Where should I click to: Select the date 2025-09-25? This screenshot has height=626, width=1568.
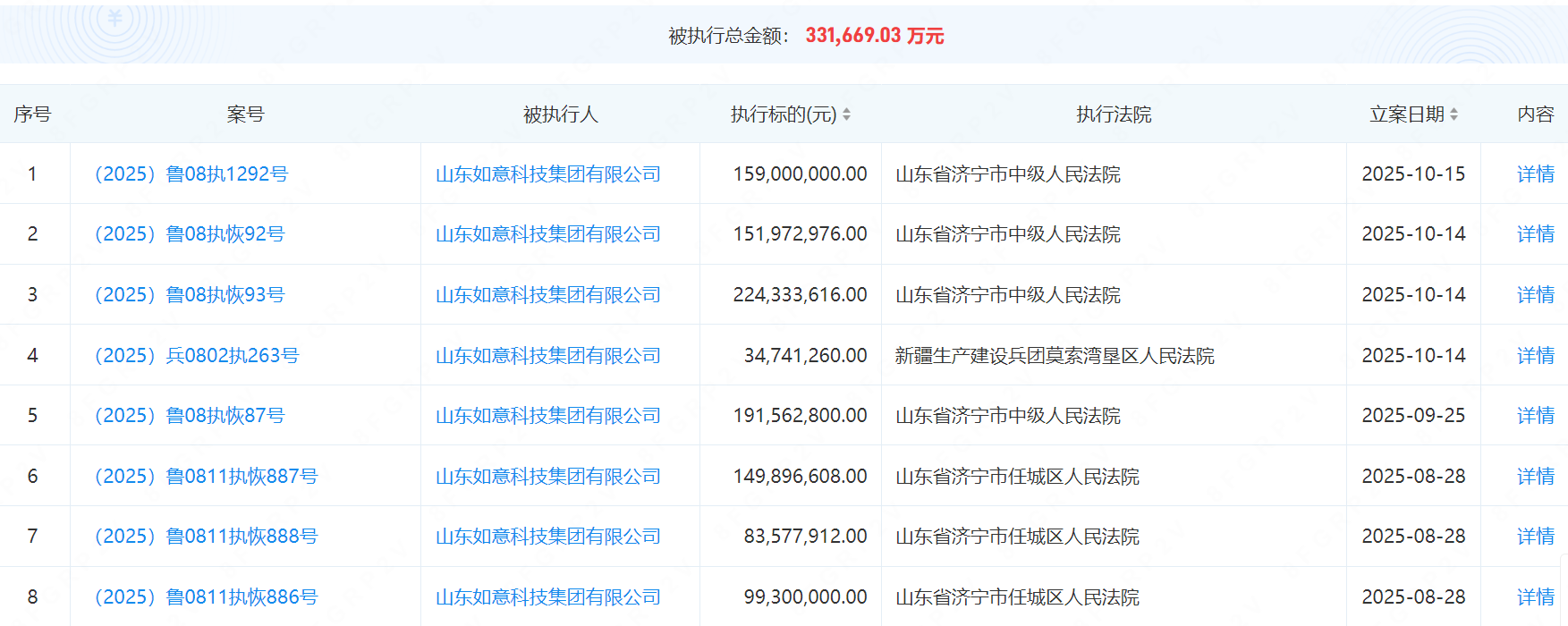[x=1413, y=415]
